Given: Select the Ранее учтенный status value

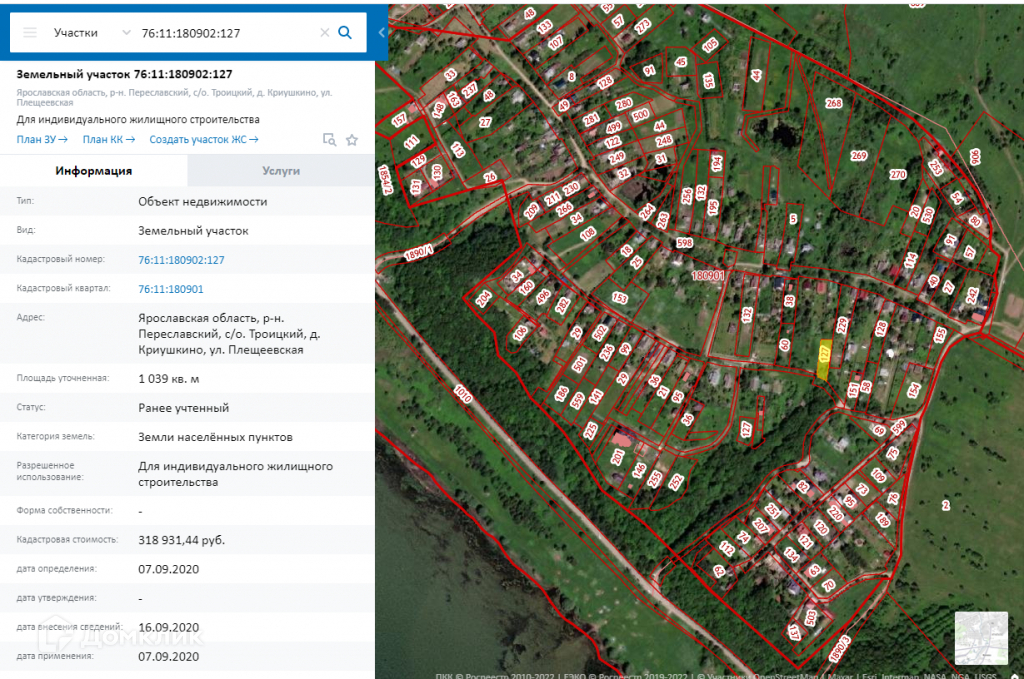Looking at the screenshot, I should point(184,408).
